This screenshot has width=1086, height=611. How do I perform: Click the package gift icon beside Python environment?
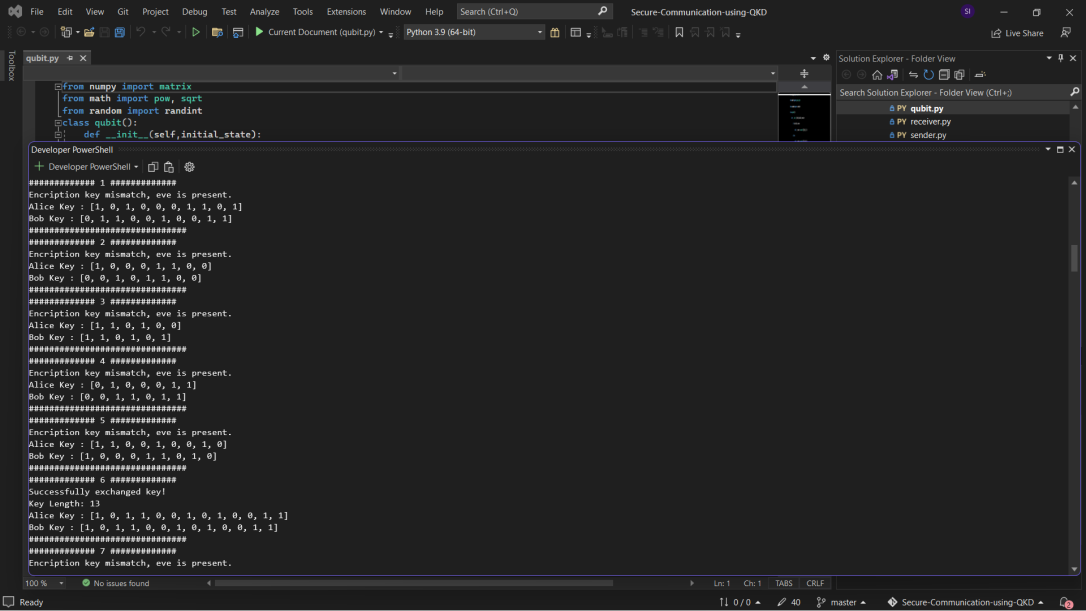(x=555, y=32)
